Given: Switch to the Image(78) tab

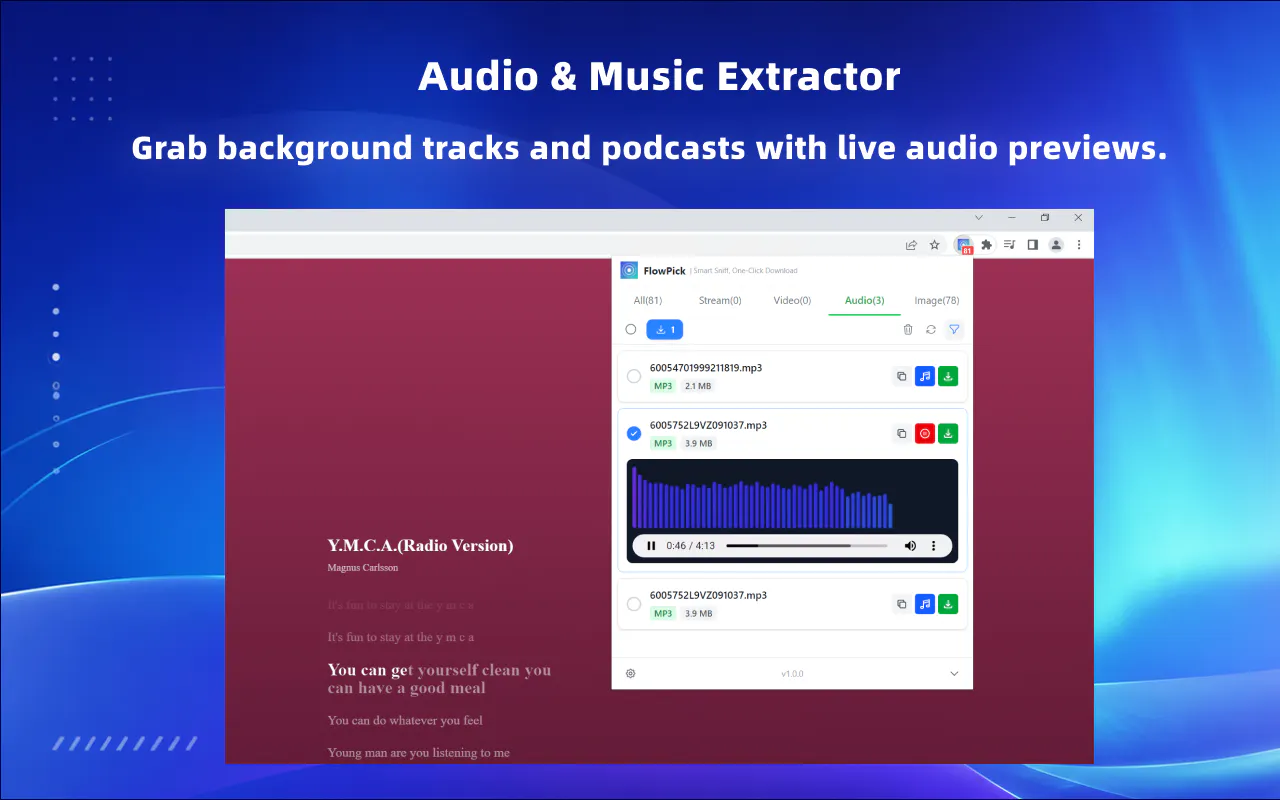Looking at the screenshot, I should click(937, 300).
